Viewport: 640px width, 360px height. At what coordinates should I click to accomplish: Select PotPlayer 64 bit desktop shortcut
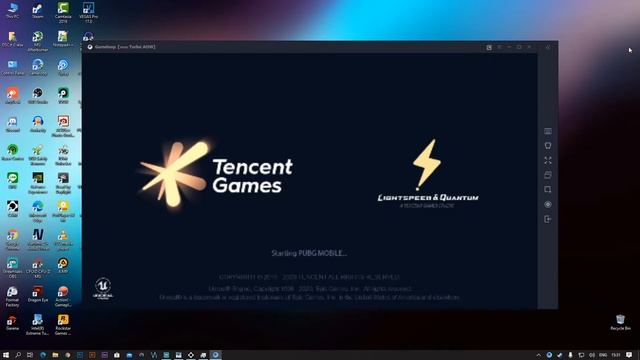[x=63, y=211]
